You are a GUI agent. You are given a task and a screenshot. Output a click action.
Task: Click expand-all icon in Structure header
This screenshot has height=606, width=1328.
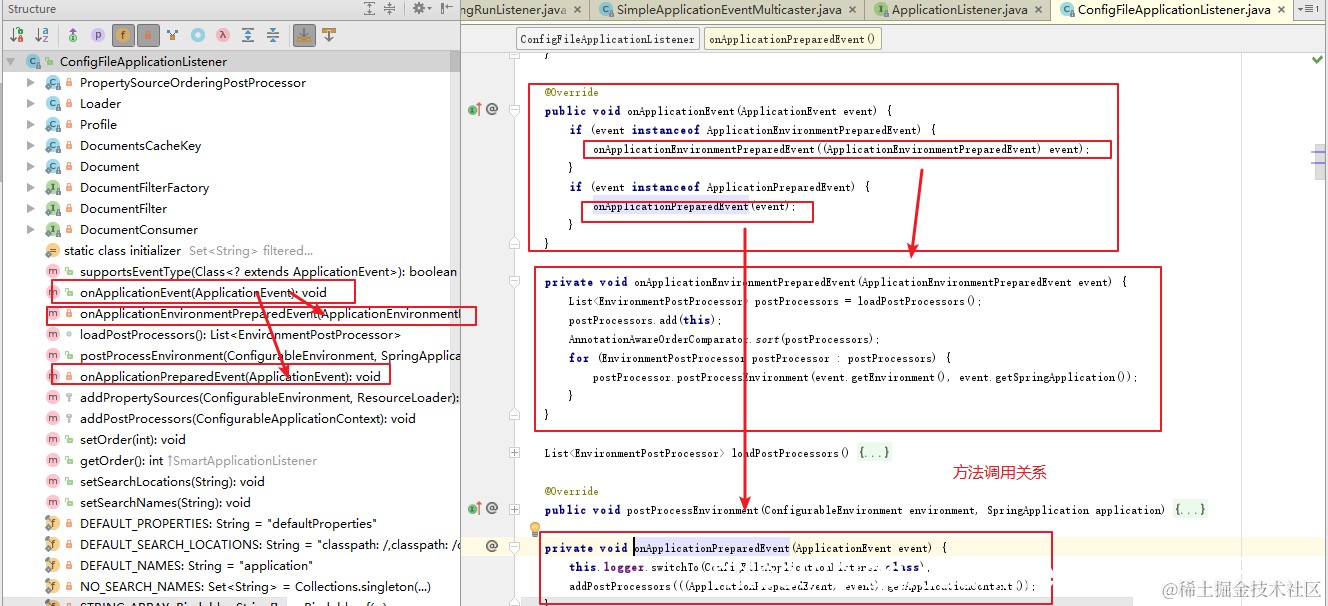pos(370,9)
